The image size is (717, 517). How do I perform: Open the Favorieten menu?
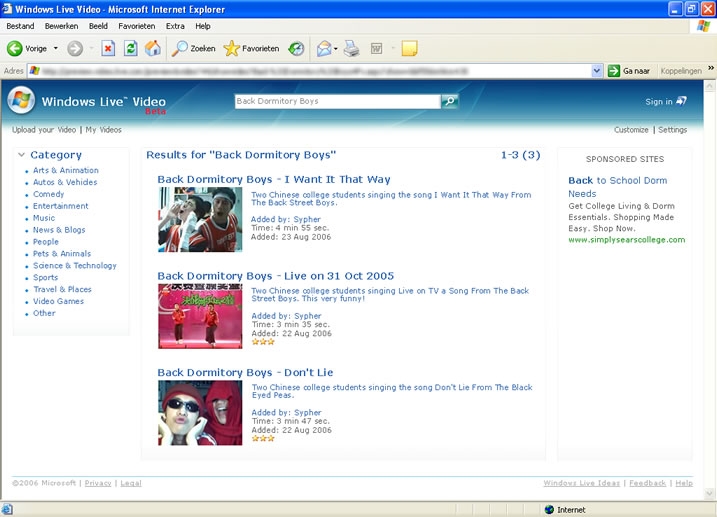tap(137, 26)
